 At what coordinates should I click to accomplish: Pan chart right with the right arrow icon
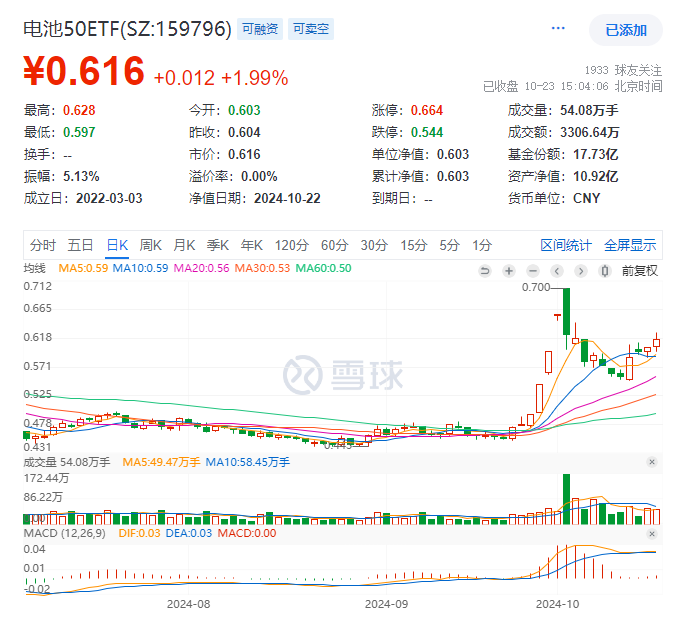pos(581,271)
